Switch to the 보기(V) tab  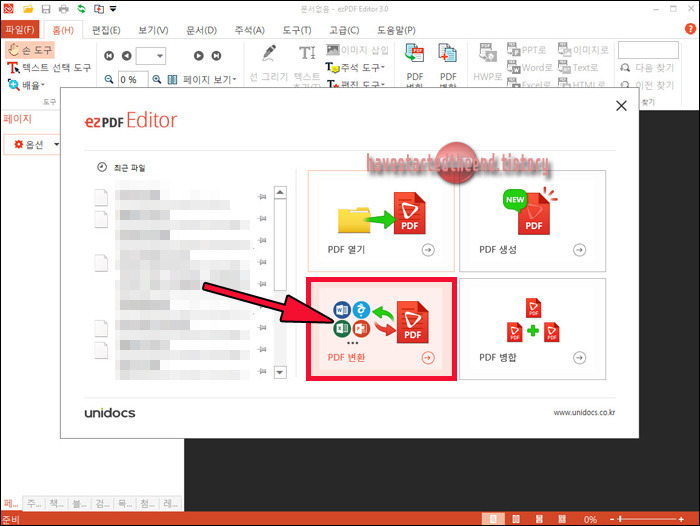click(153, 30)
